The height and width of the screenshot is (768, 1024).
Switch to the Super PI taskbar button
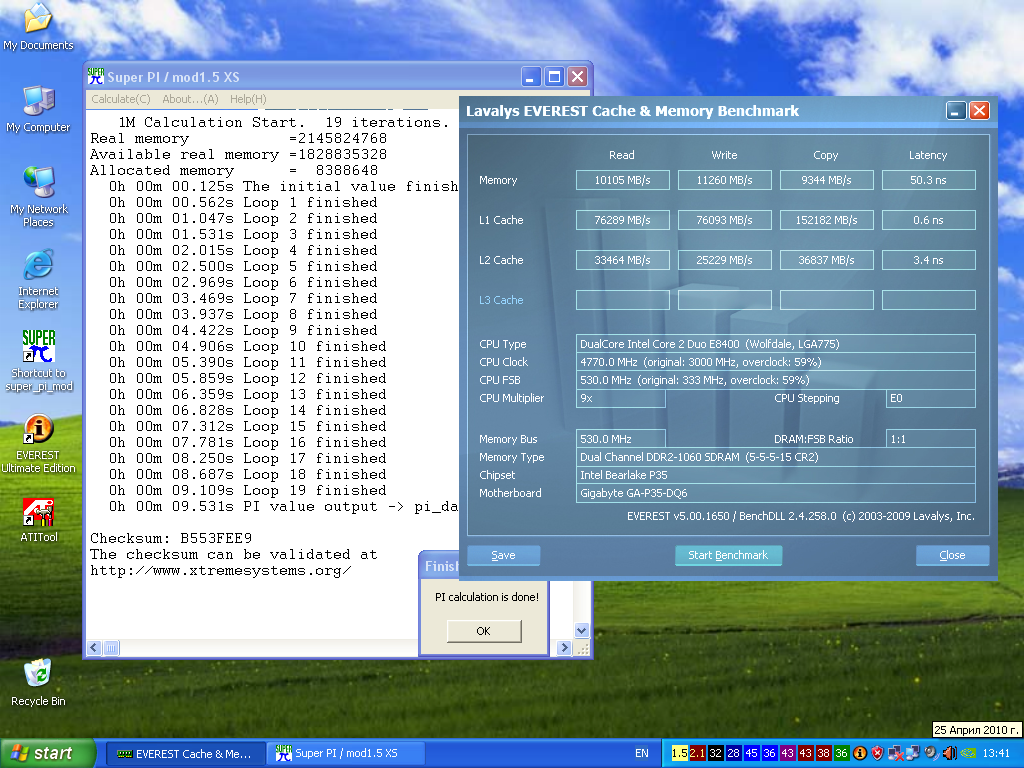[346, 754]
